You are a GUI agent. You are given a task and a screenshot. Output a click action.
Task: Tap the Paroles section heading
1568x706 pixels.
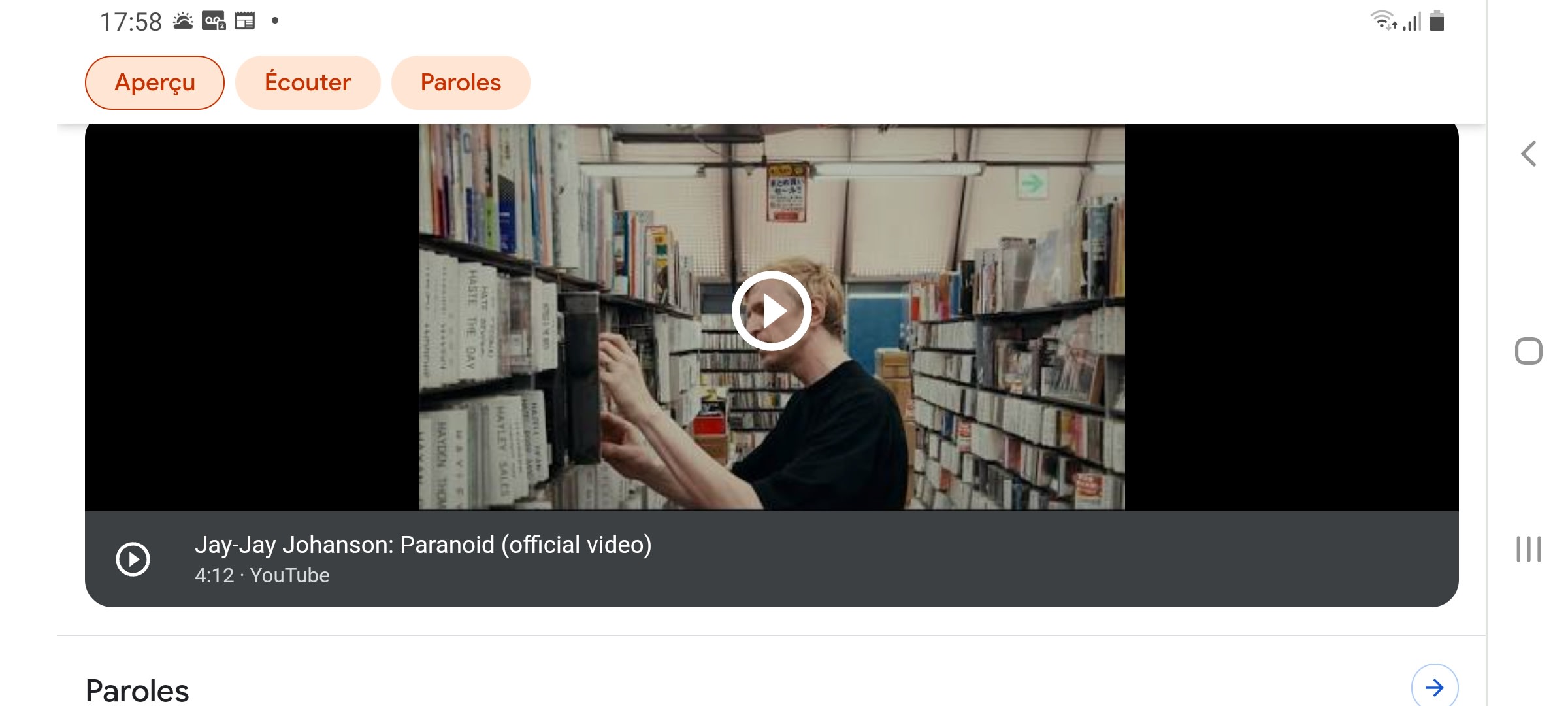click(137, 690)
